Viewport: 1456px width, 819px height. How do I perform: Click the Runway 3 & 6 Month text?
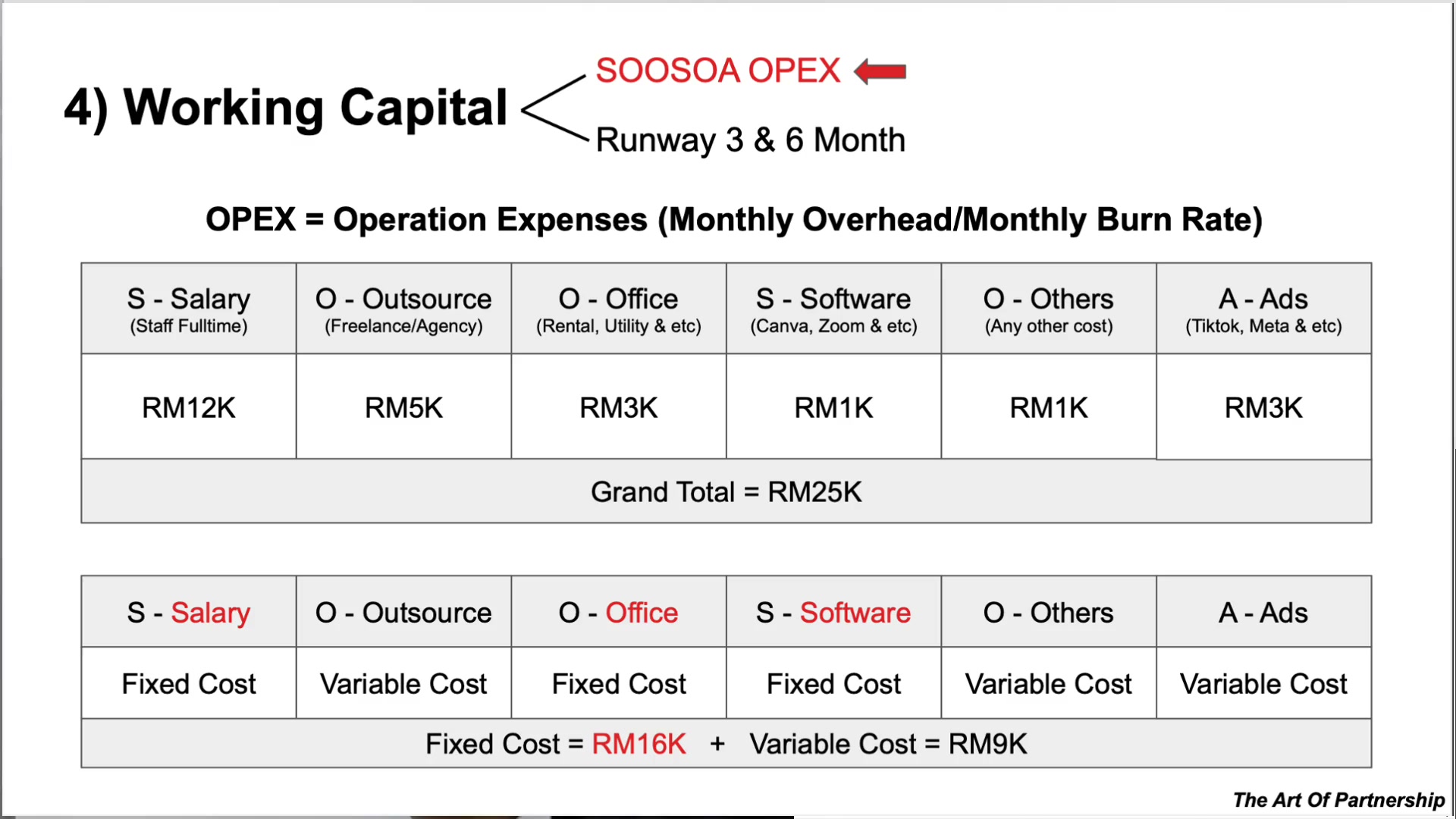tap(751, 140)
